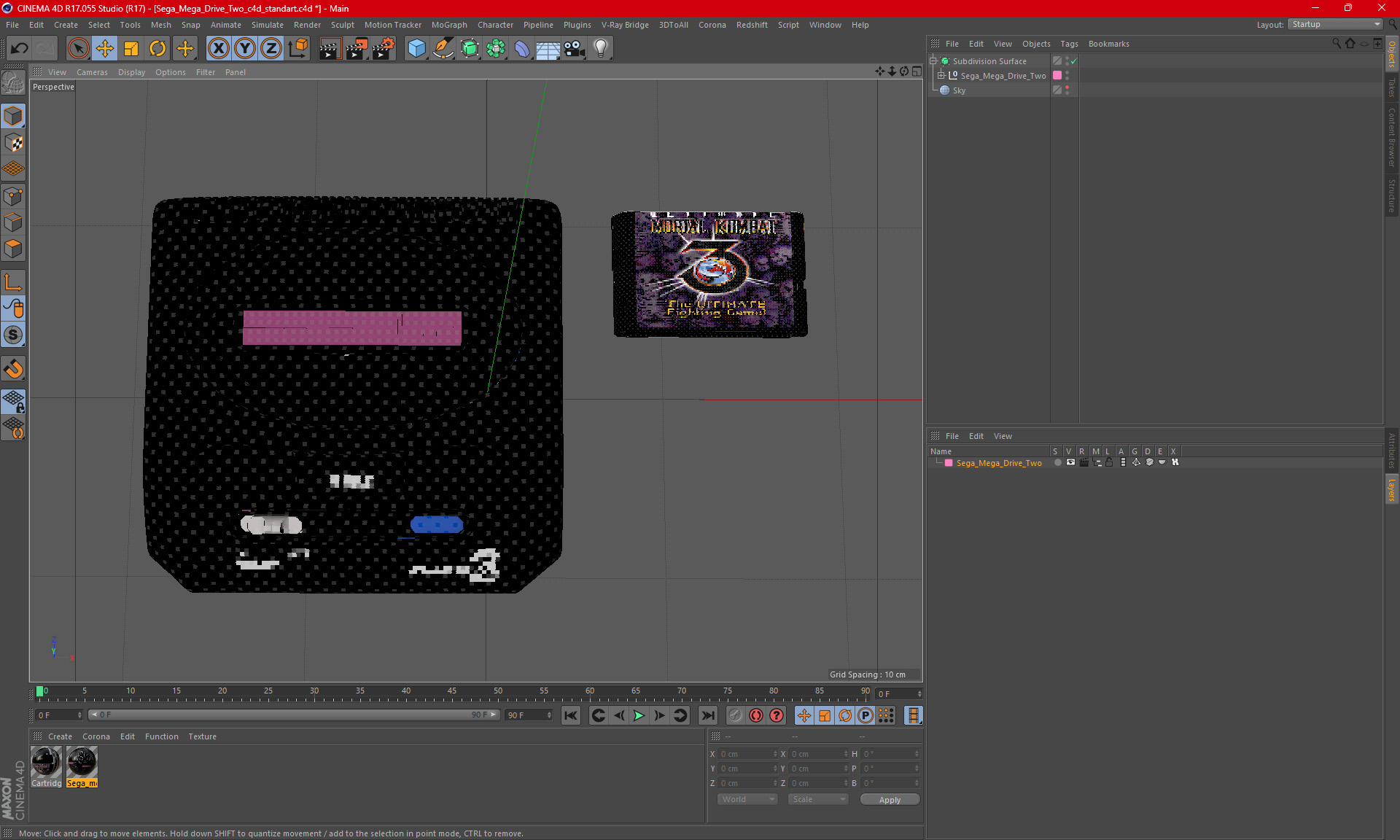Click the coordinate system icon

[298, 49]
